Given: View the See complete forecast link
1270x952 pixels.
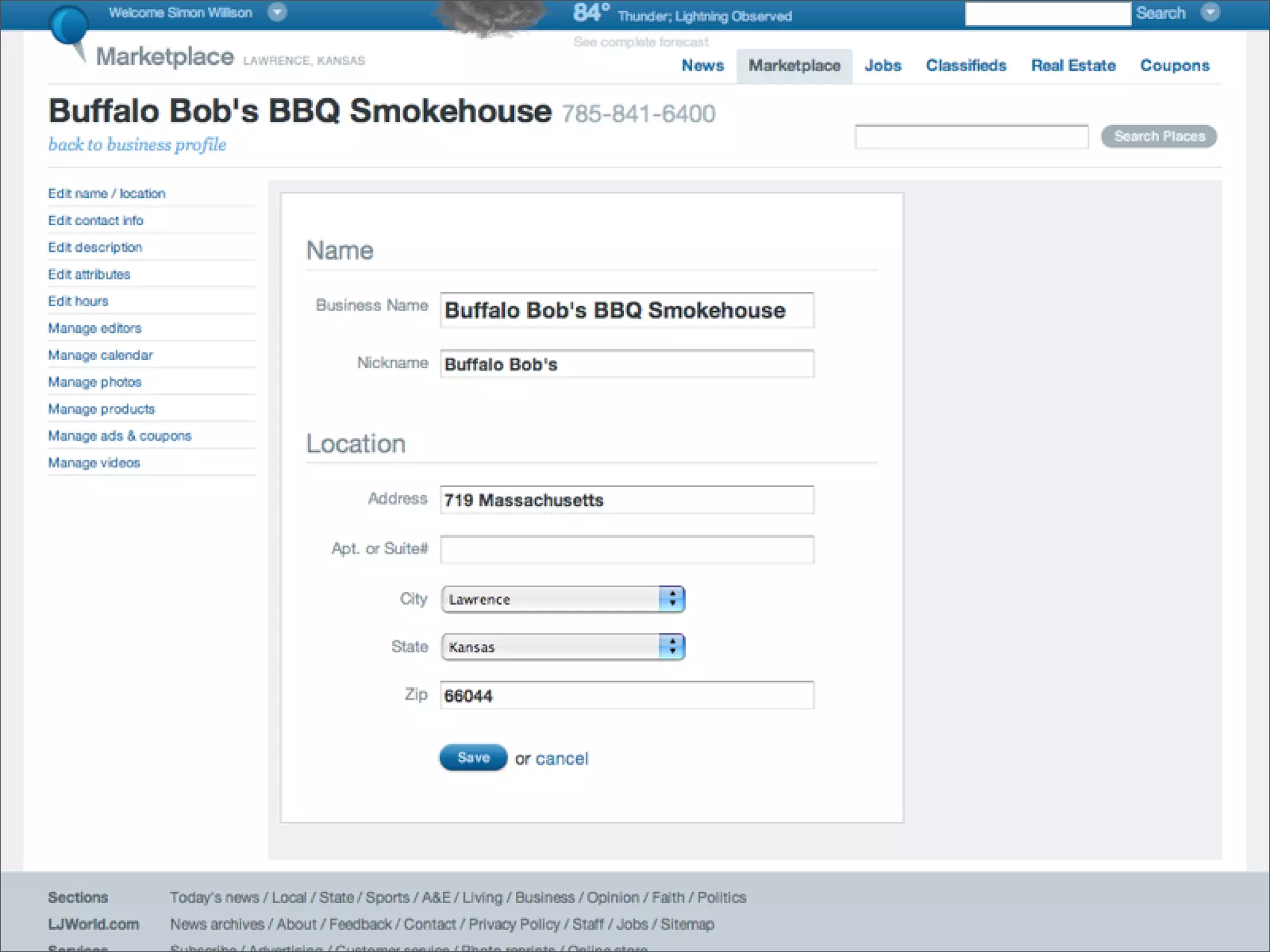Looking at the screenshot, I should point(641,42).
